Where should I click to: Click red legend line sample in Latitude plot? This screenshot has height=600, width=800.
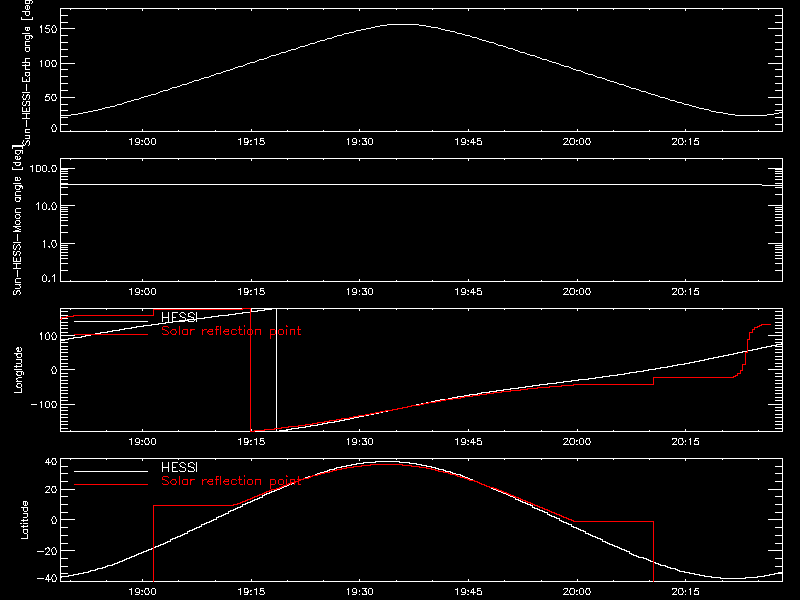click(111, 485)
